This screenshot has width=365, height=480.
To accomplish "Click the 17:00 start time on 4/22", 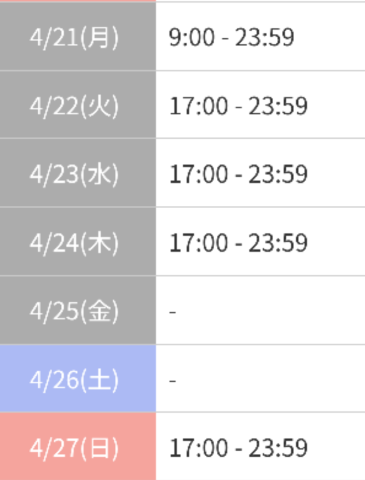I will point(199,106).
